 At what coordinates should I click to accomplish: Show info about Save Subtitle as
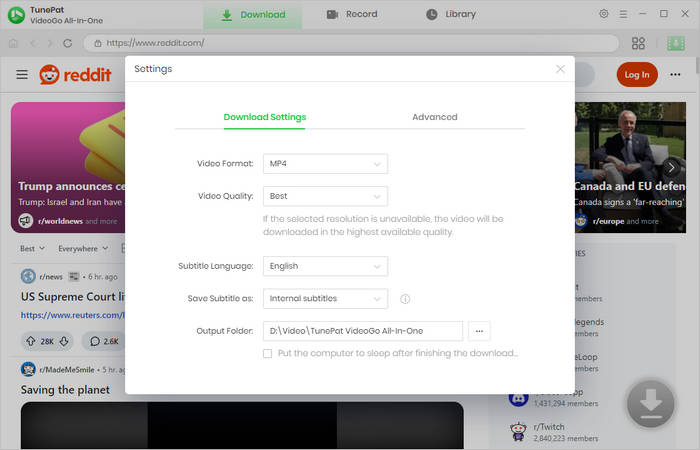(405, 299)
